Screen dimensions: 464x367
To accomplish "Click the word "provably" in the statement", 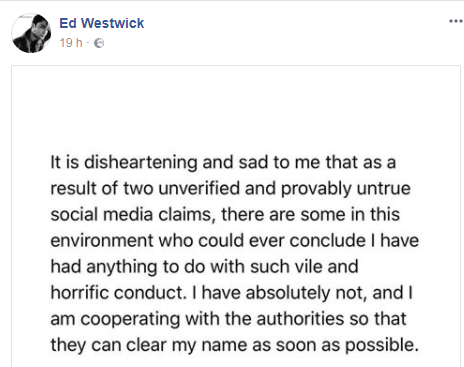I will 316,189.
